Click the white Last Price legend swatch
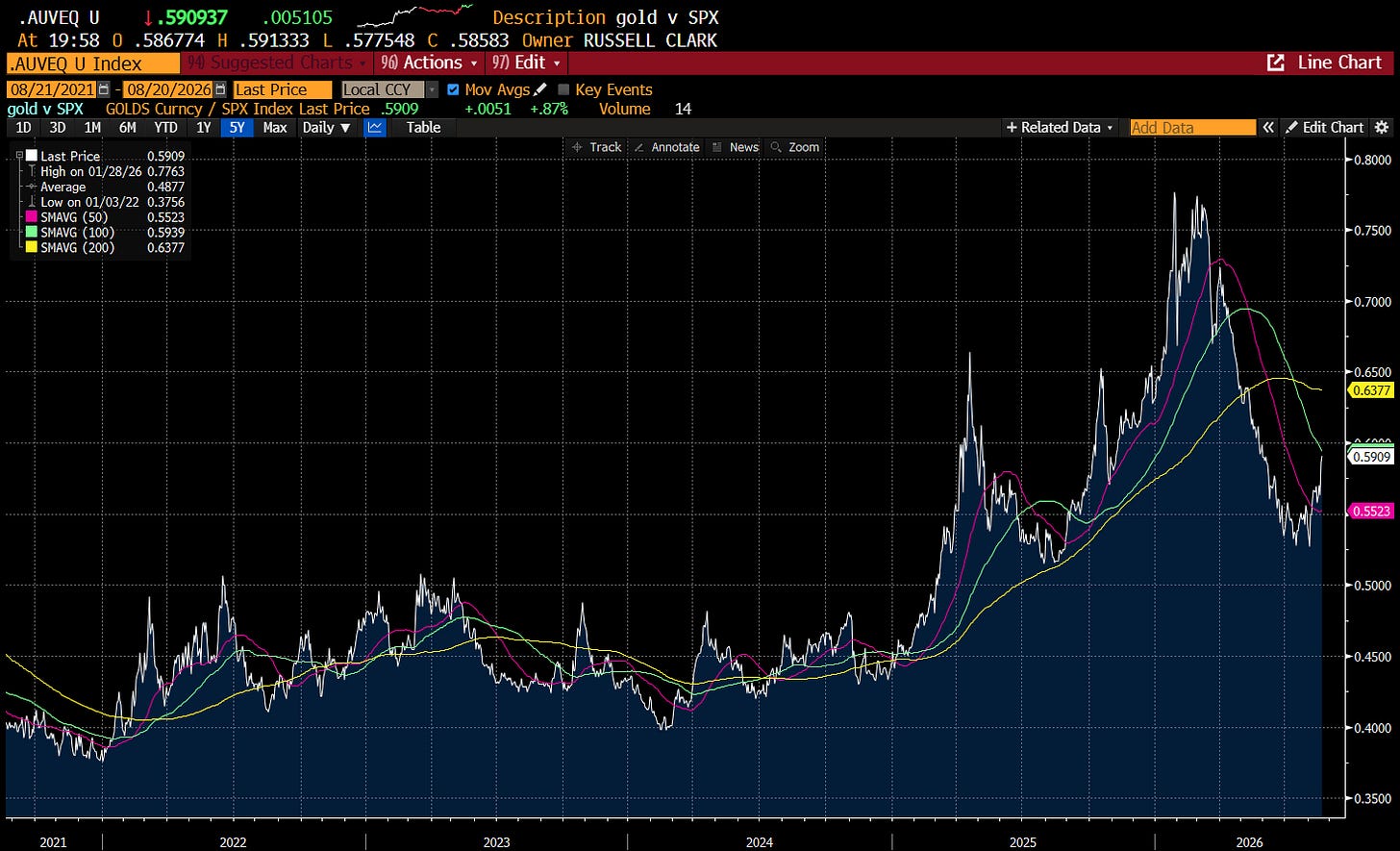The width and height of the screenshot is (1400, 851). 32,156
